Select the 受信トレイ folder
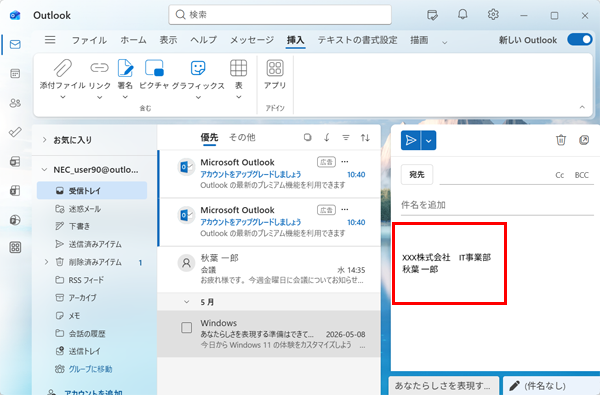This screenshot has height=395, width=600. pos(92,191)
